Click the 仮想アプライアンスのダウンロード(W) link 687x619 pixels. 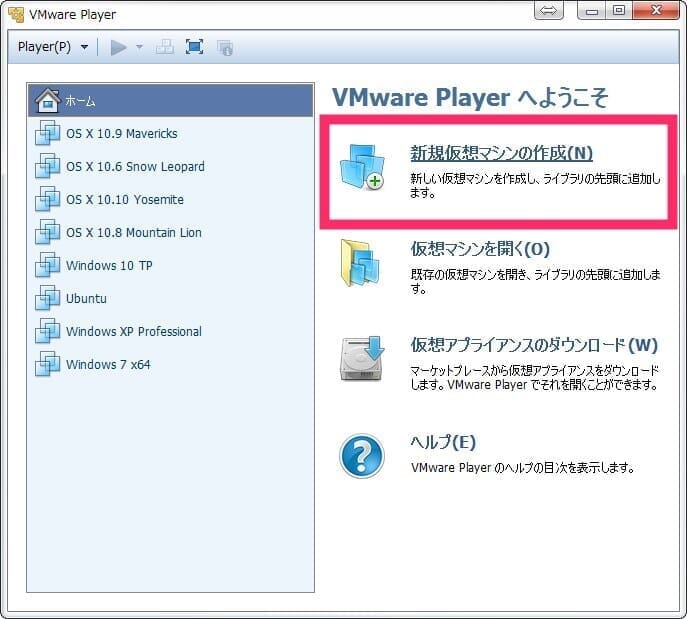pyautogui.click(x=534, y=345)
